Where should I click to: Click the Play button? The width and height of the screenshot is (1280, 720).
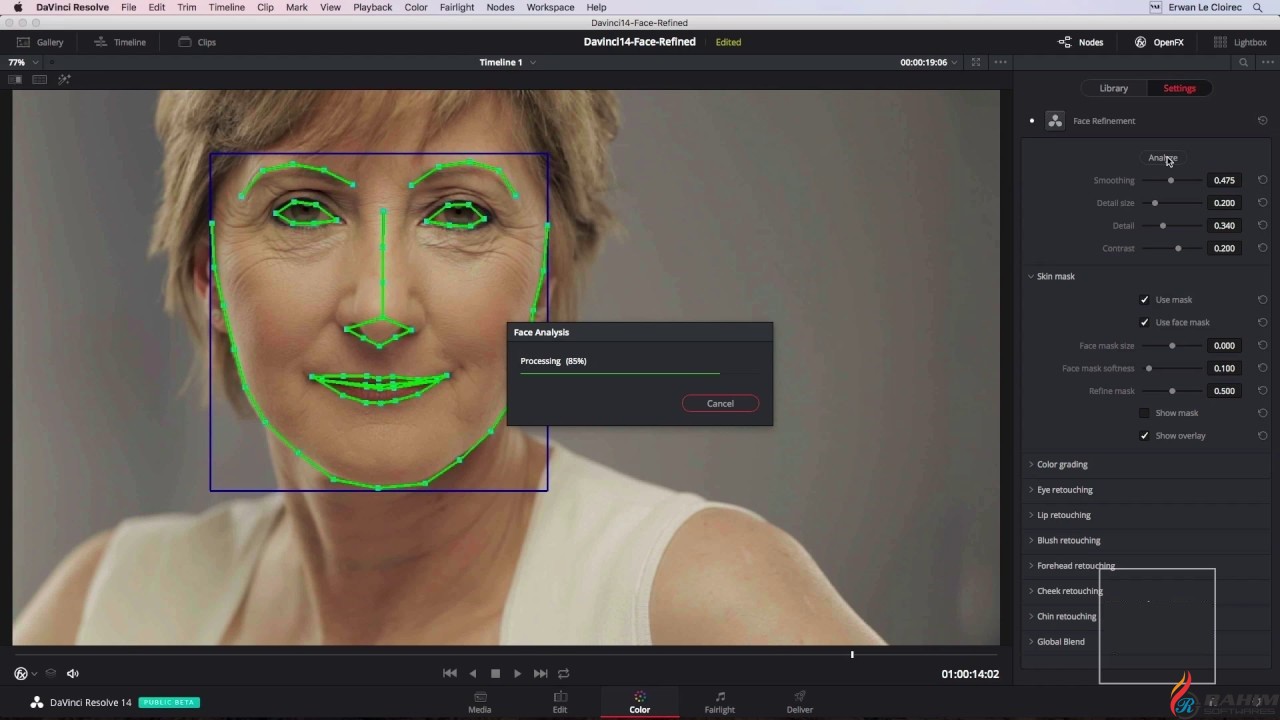tap(517, 674)
